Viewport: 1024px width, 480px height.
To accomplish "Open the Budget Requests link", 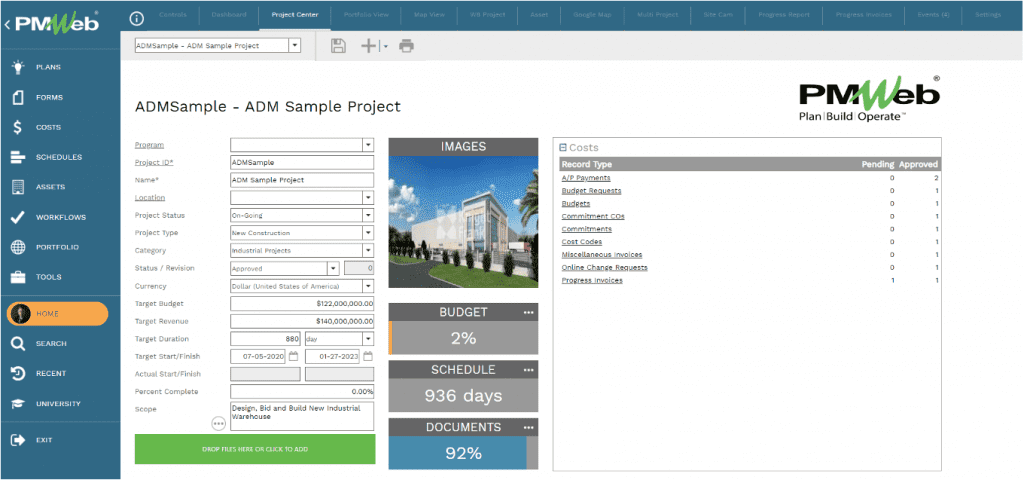I will [591, 191].
